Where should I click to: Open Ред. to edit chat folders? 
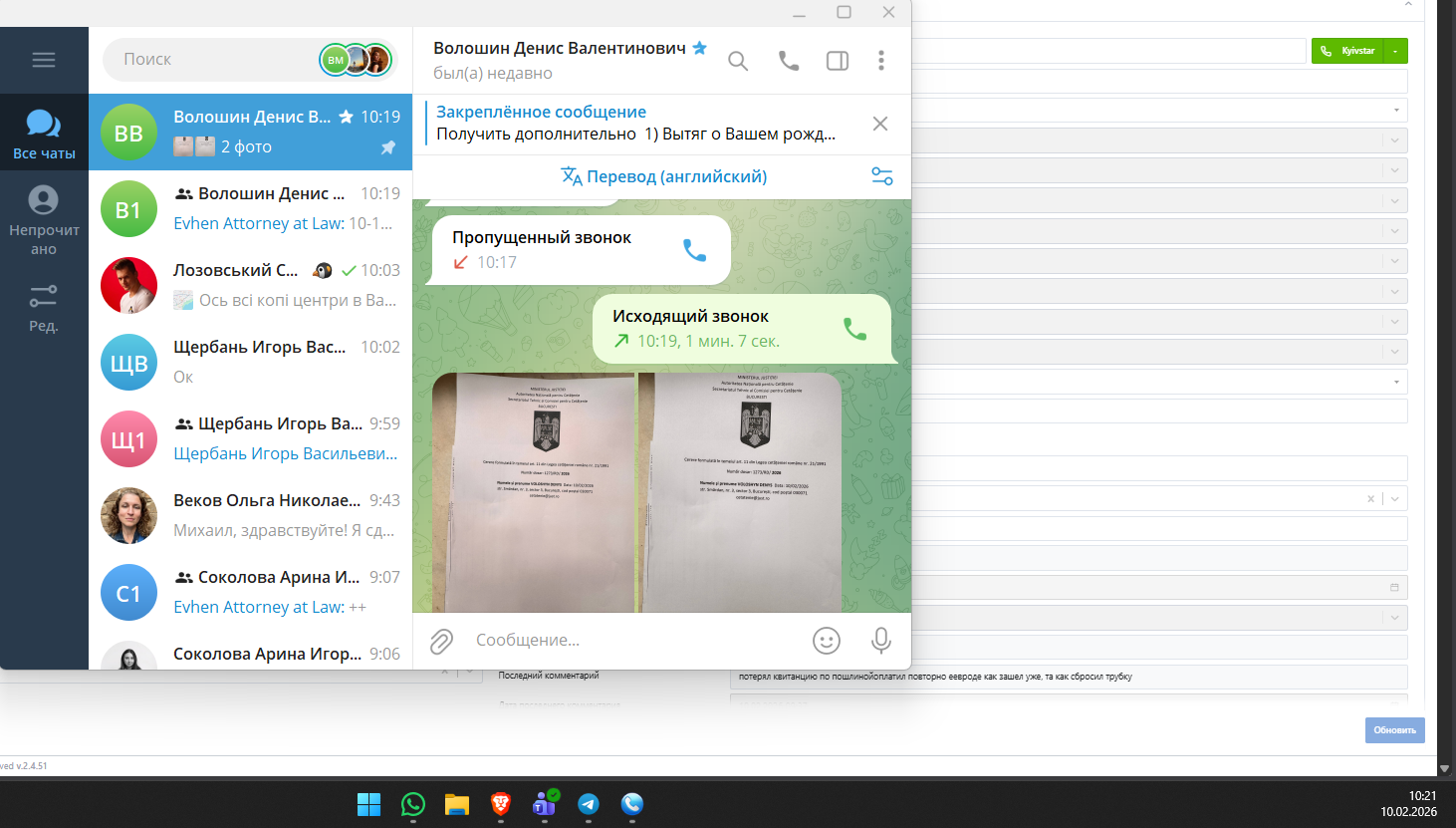[44, 308]
